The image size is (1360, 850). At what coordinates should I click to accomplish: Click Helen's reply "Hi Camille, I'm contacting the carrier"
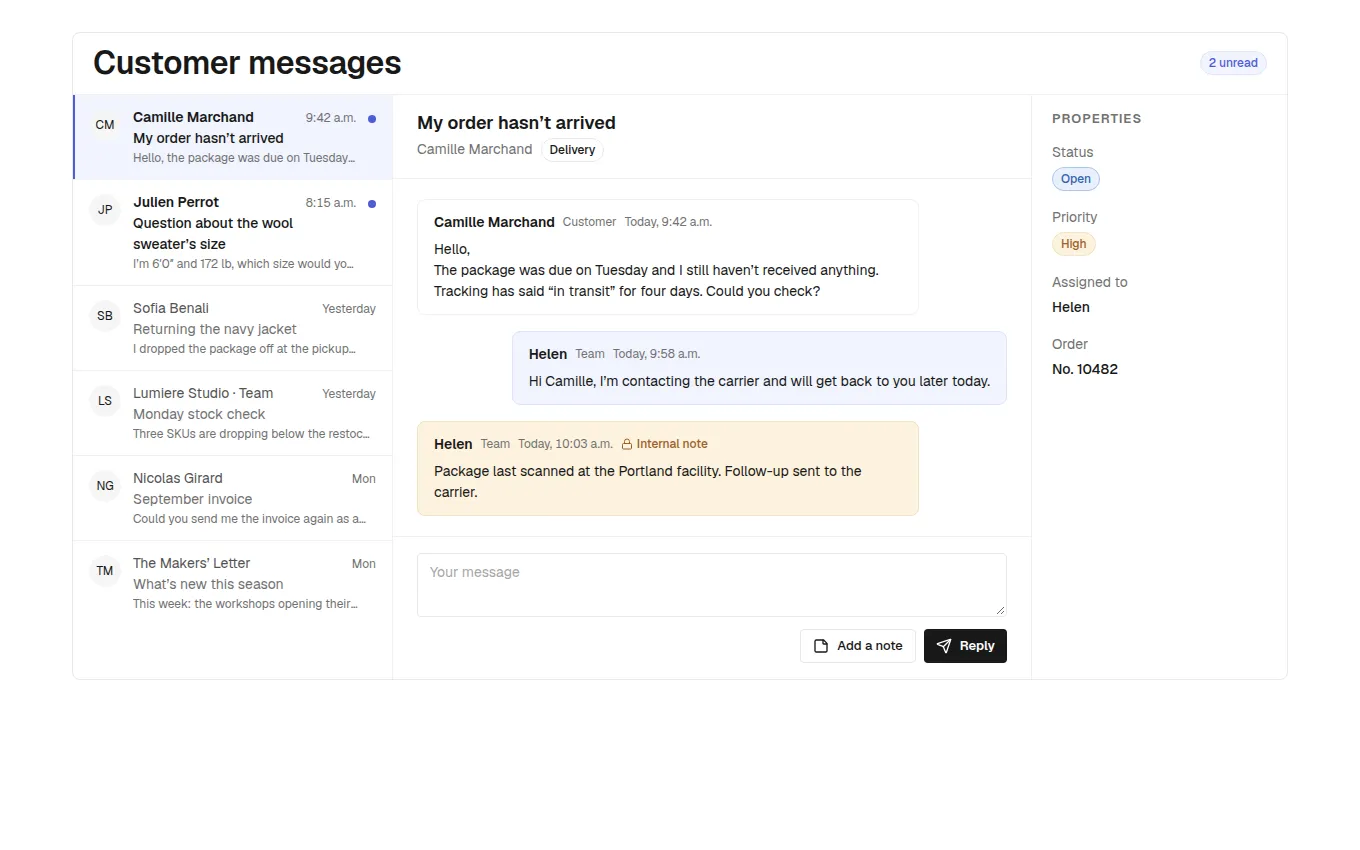(759, 381)
